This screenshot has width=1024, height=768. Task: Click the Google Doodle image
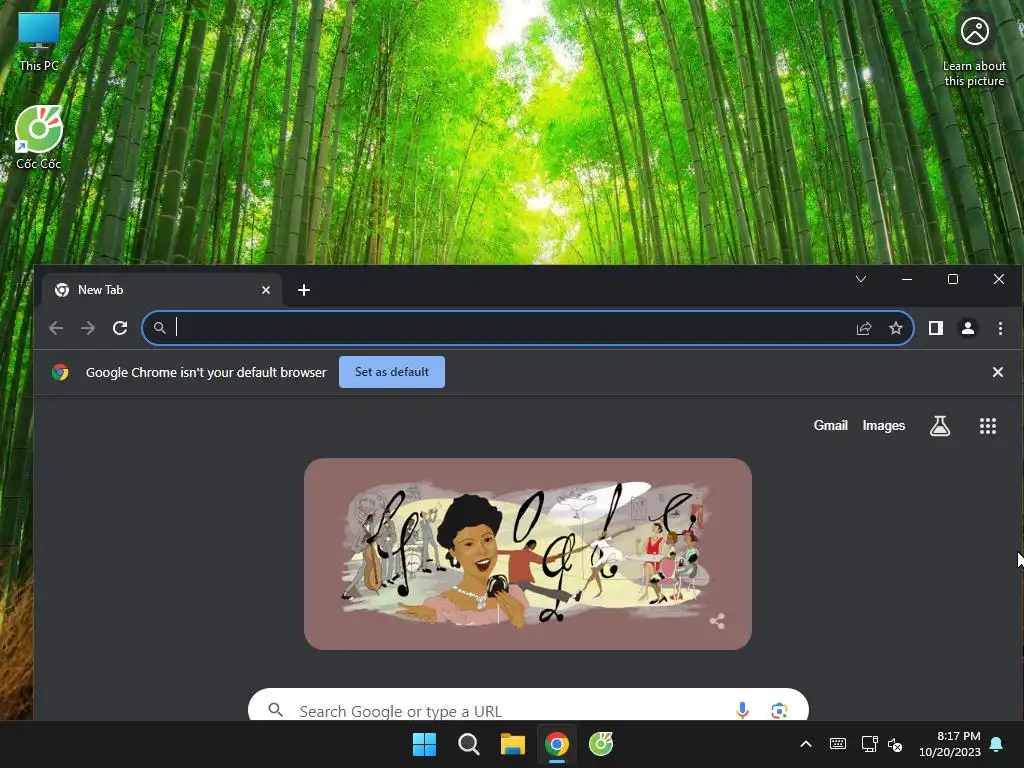click(x=528, y=554)
